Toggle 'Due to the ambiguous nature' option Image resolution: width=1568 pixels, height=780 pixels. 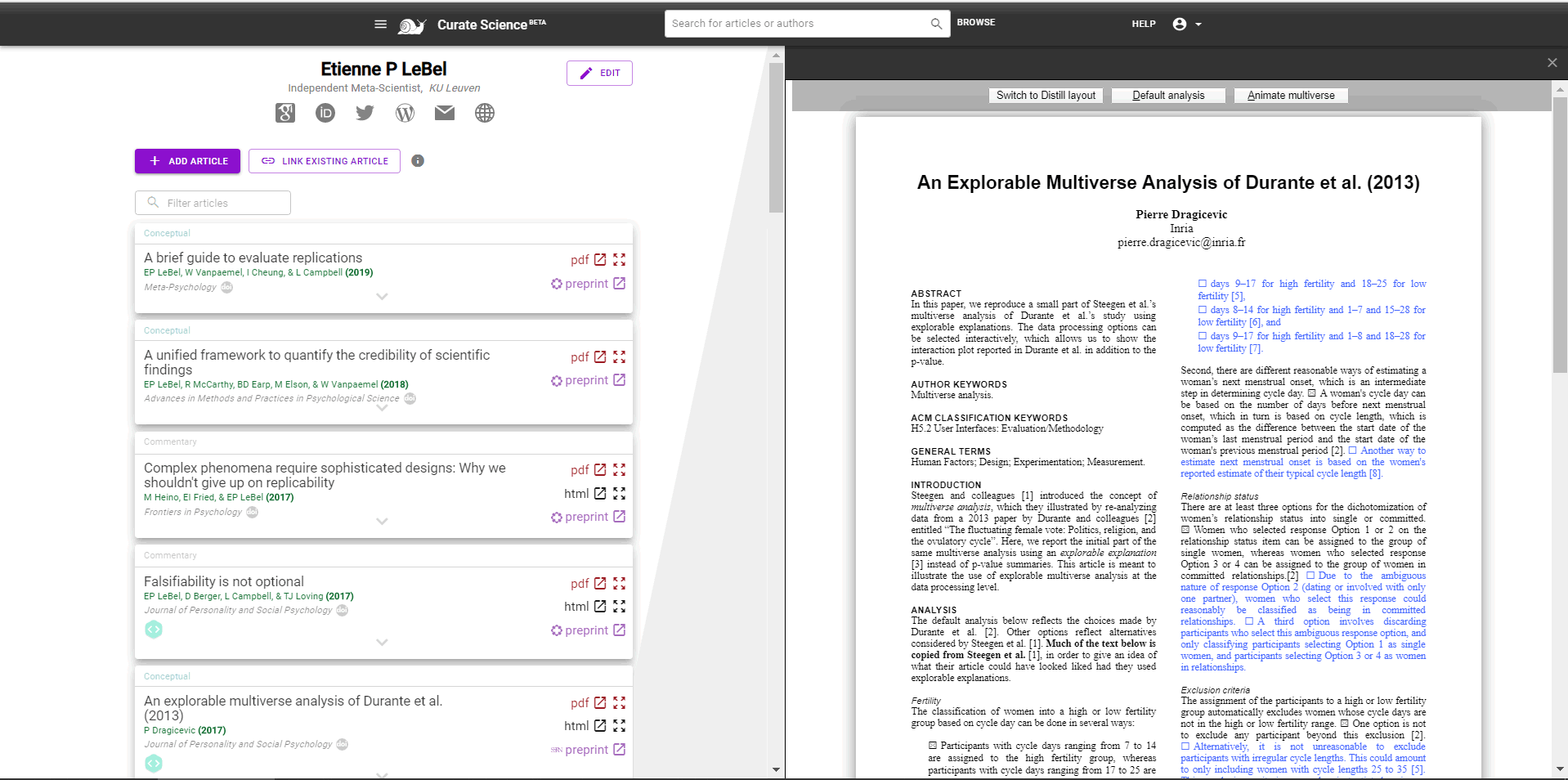tap(1310, 576)
